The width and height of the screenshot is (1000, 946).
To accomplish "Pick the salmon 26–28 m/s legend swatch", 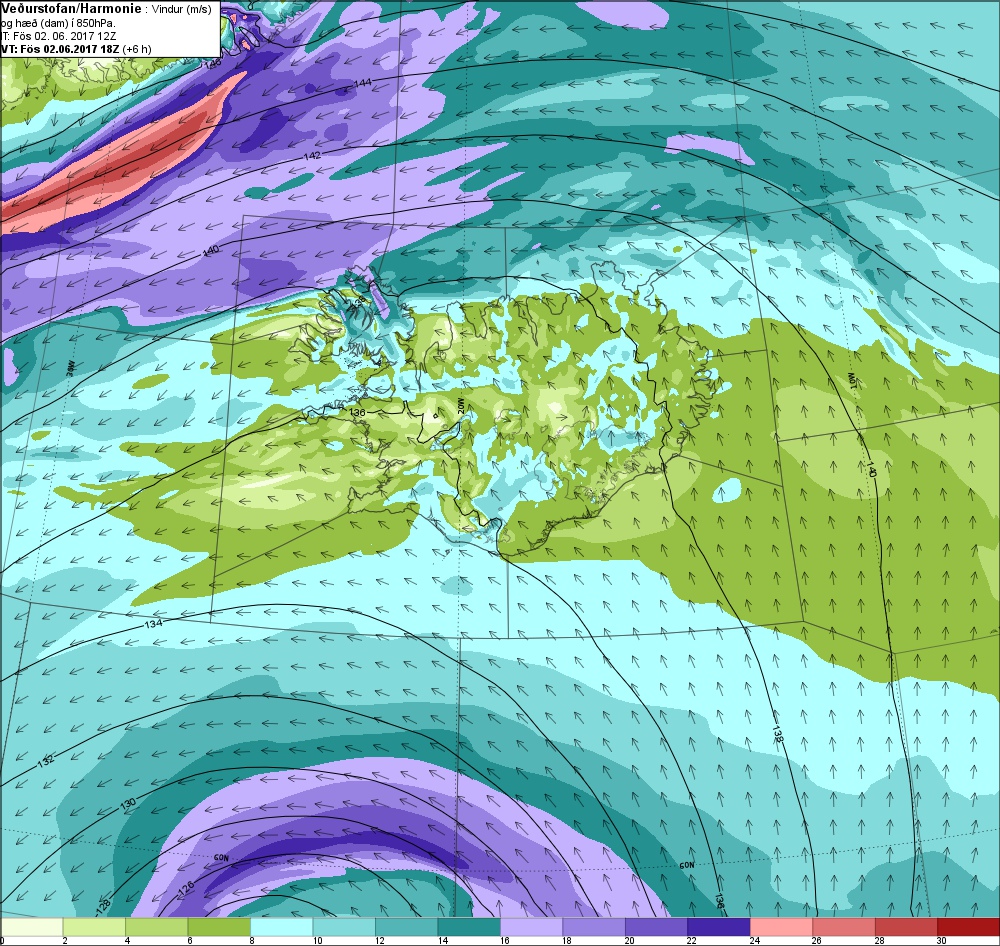I will pos(844,927).
